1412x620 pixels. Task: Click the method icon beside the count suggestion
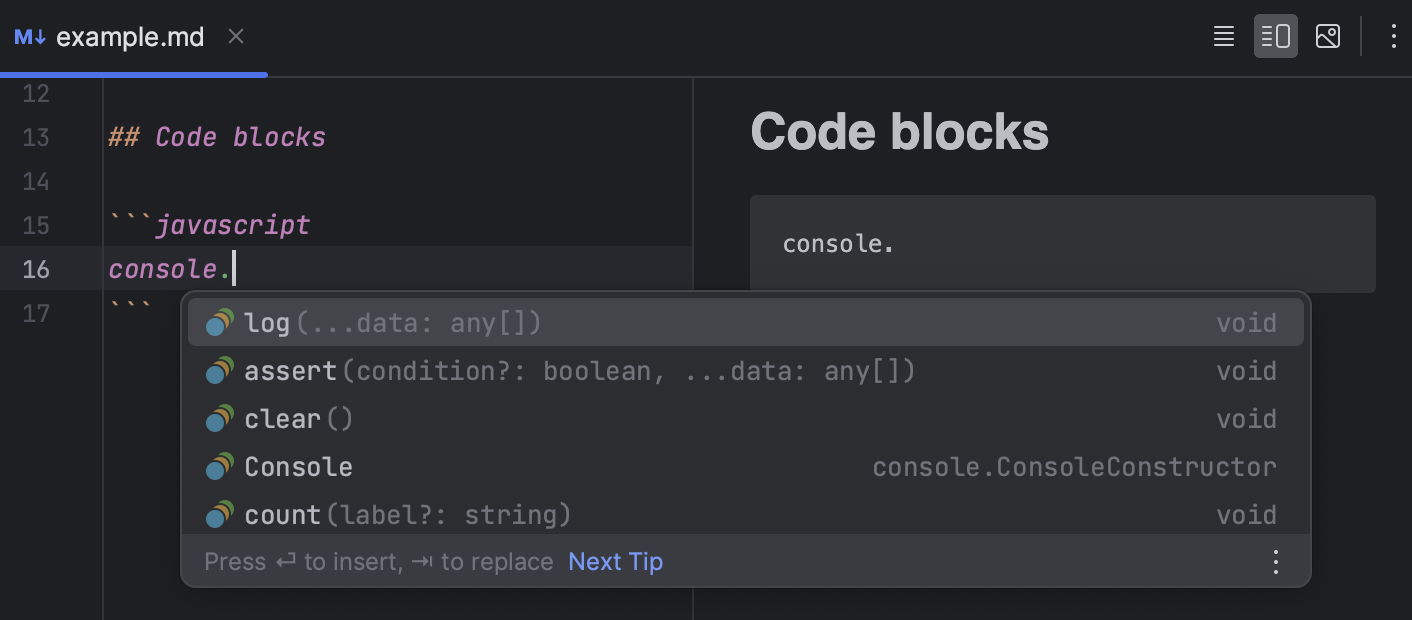click(x=219, y=514)
